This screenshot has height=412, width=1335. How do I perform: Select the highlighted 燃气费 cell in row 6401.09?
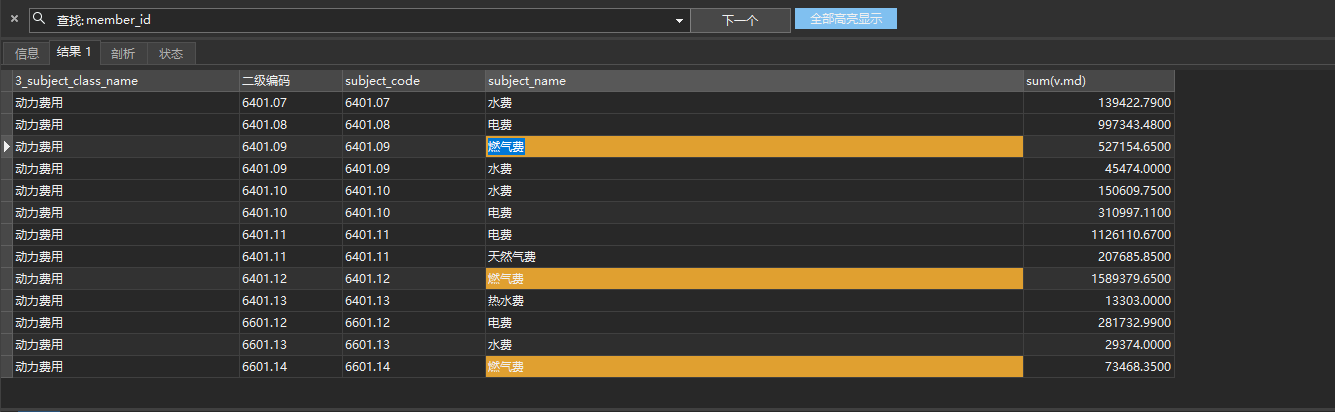[x=754, y=147]
